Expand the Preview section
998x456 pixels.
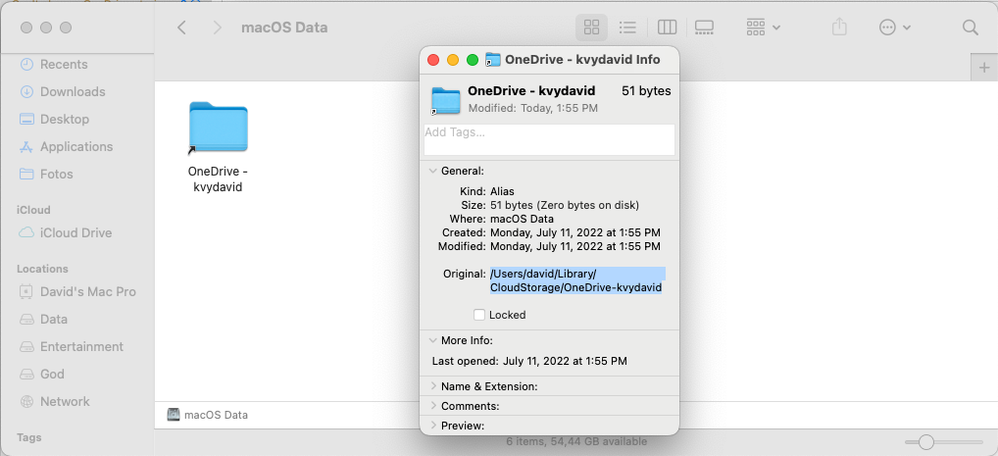(433, 425)
